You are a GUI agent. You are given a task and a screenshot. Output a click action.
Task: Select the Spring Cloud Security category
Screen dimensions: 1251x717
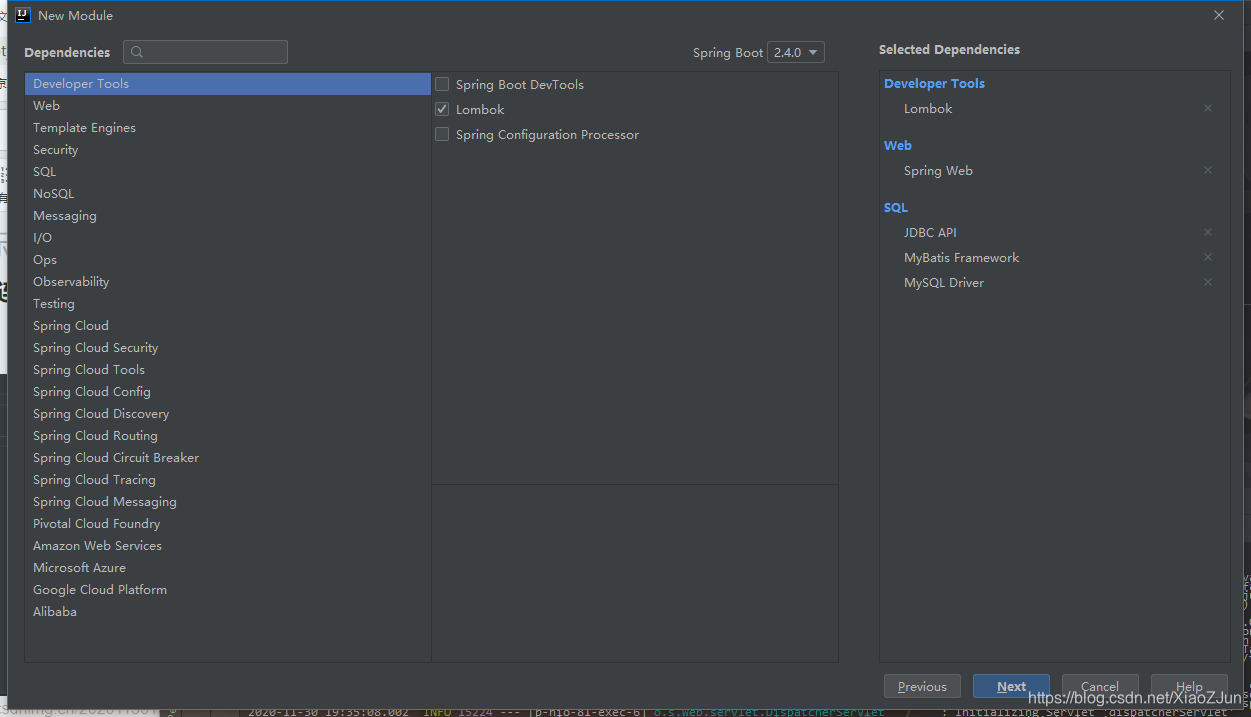[x=228, y=348]
